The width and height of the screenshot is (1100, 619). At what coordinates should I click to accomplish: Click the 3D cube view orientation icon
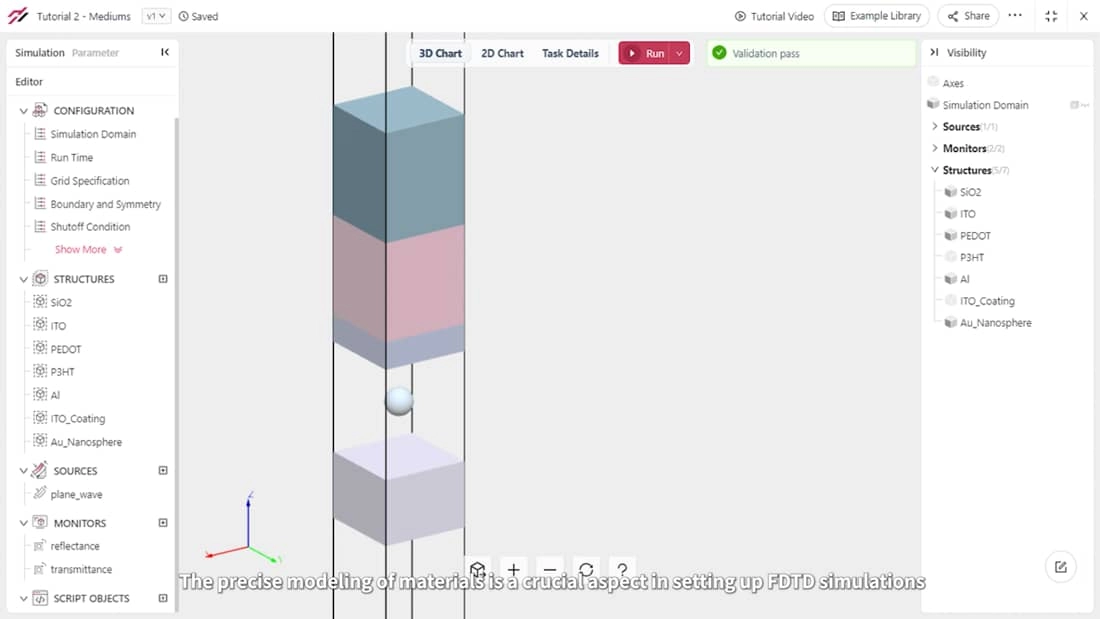478,569
